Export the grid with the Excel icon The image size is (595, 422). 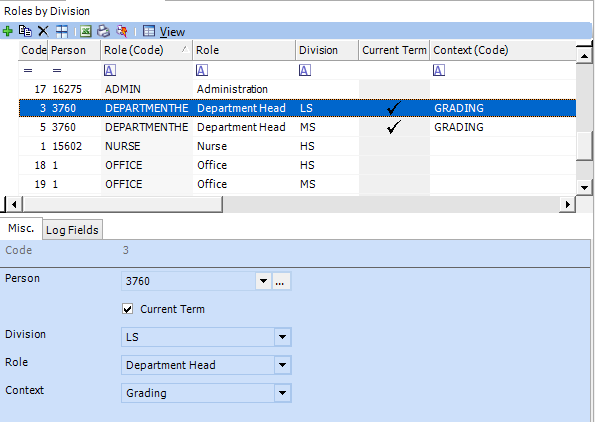click(86, 31)
